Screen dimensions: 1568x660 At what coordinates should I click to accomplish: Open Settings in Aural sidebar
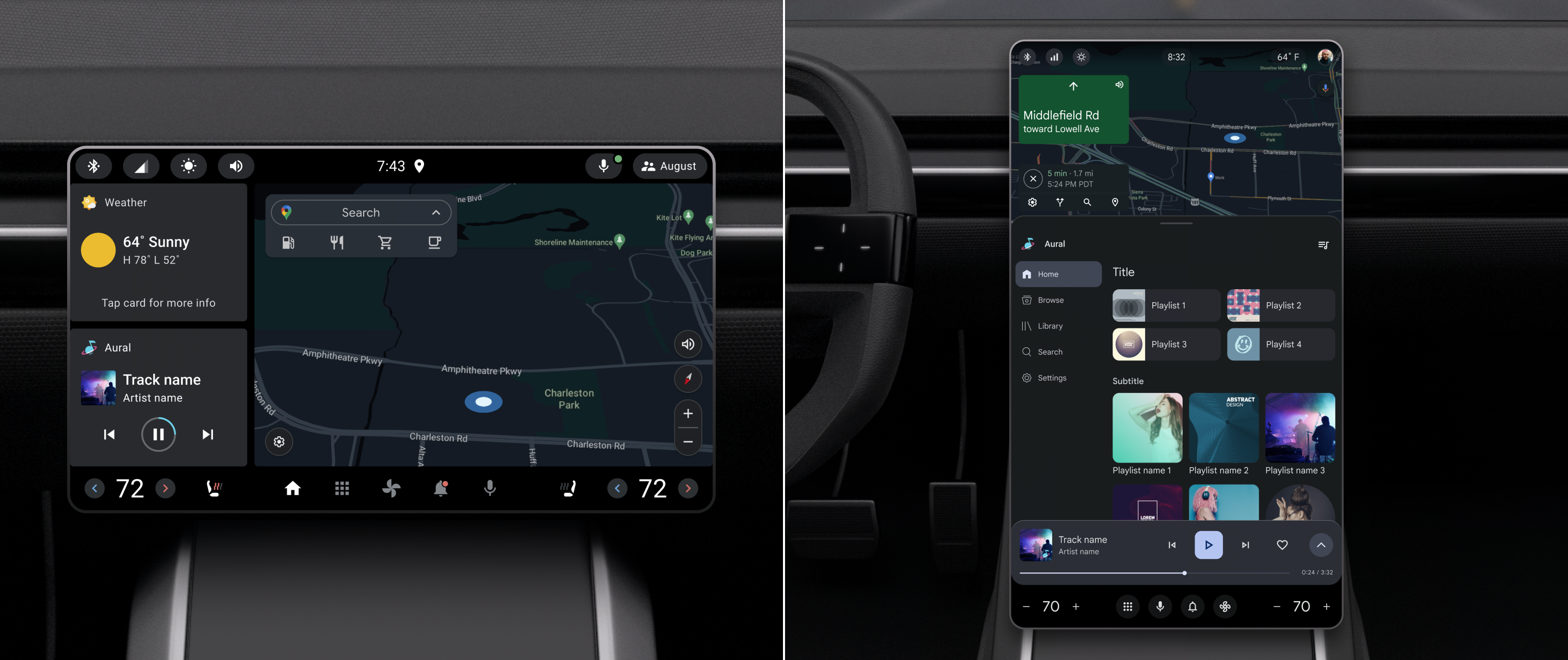pos(1050,377)
